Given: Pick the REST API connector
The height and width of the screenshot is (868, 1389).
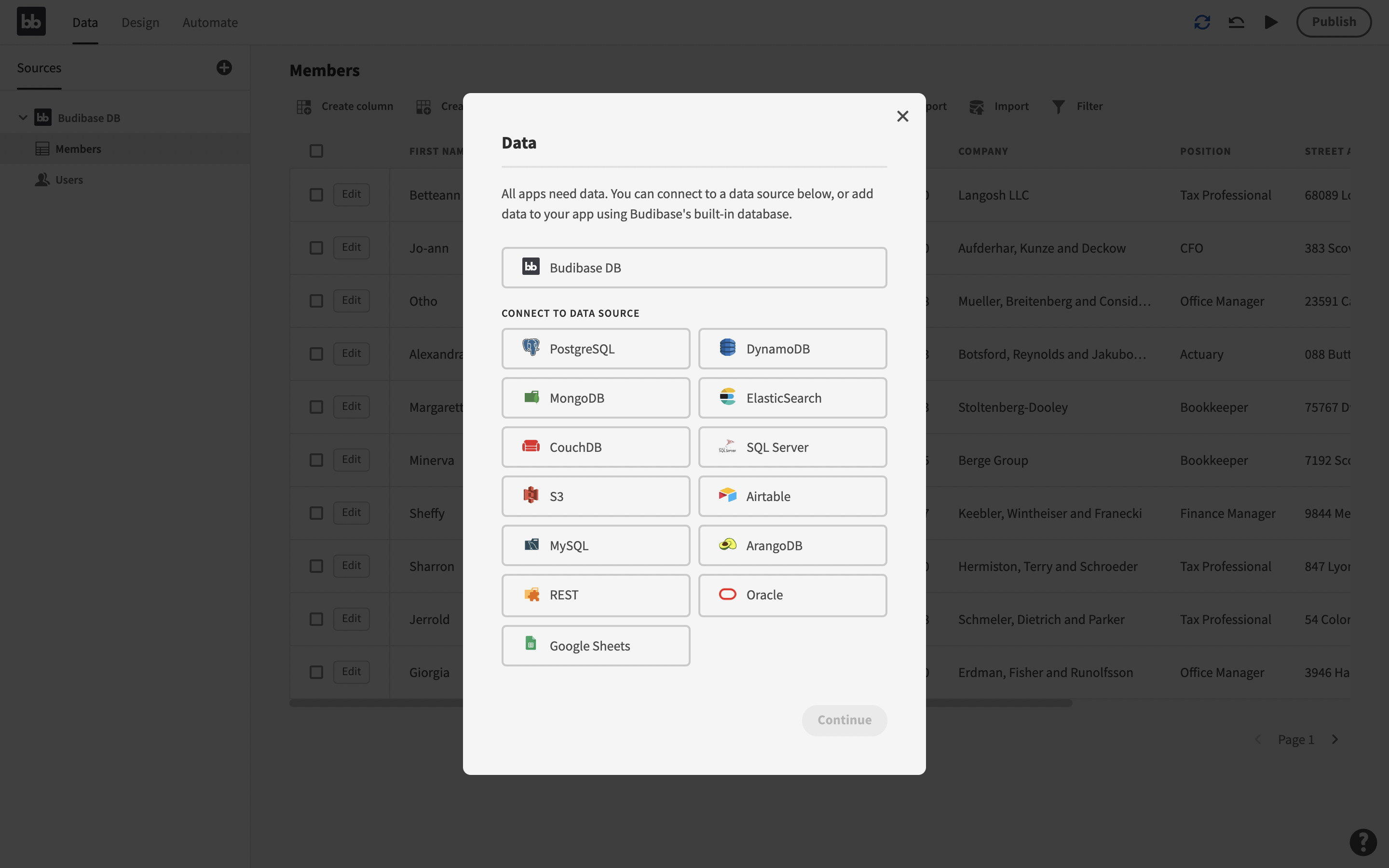Looking at the screenshot, I should tap(595, 595).
